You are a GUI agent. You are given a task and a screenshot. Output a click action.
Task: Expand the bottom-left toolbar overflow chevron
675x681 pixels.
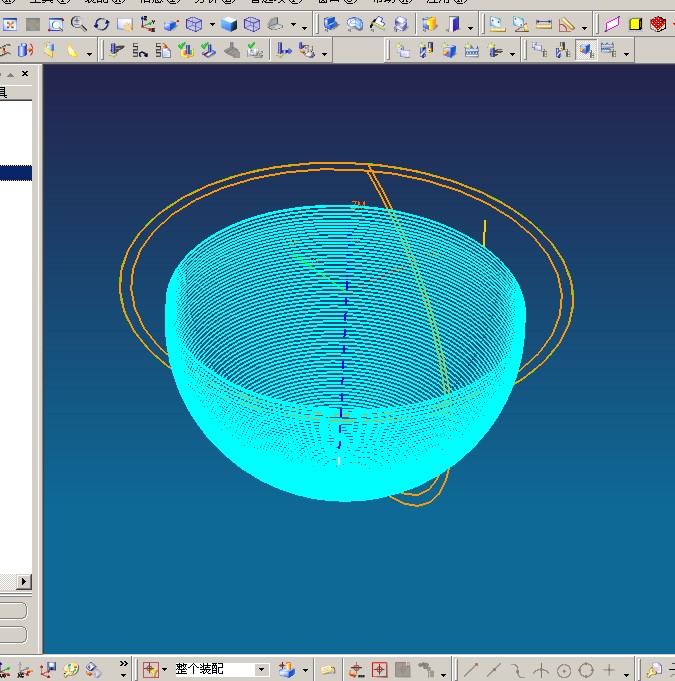point(124,664)
